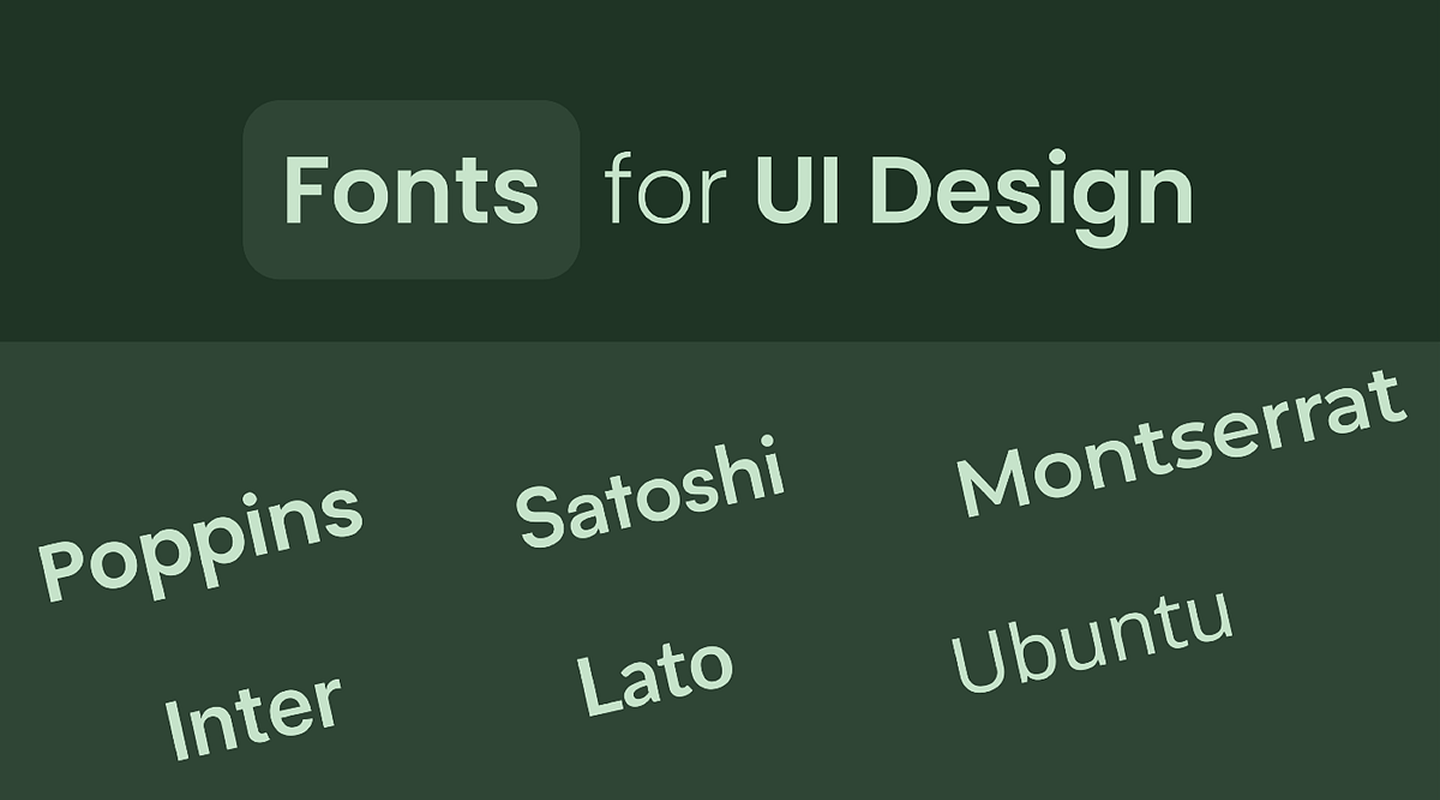The image size is (1440, 800).
Task: Click the bold "UI" word in the title
Action: click(795, 189)
